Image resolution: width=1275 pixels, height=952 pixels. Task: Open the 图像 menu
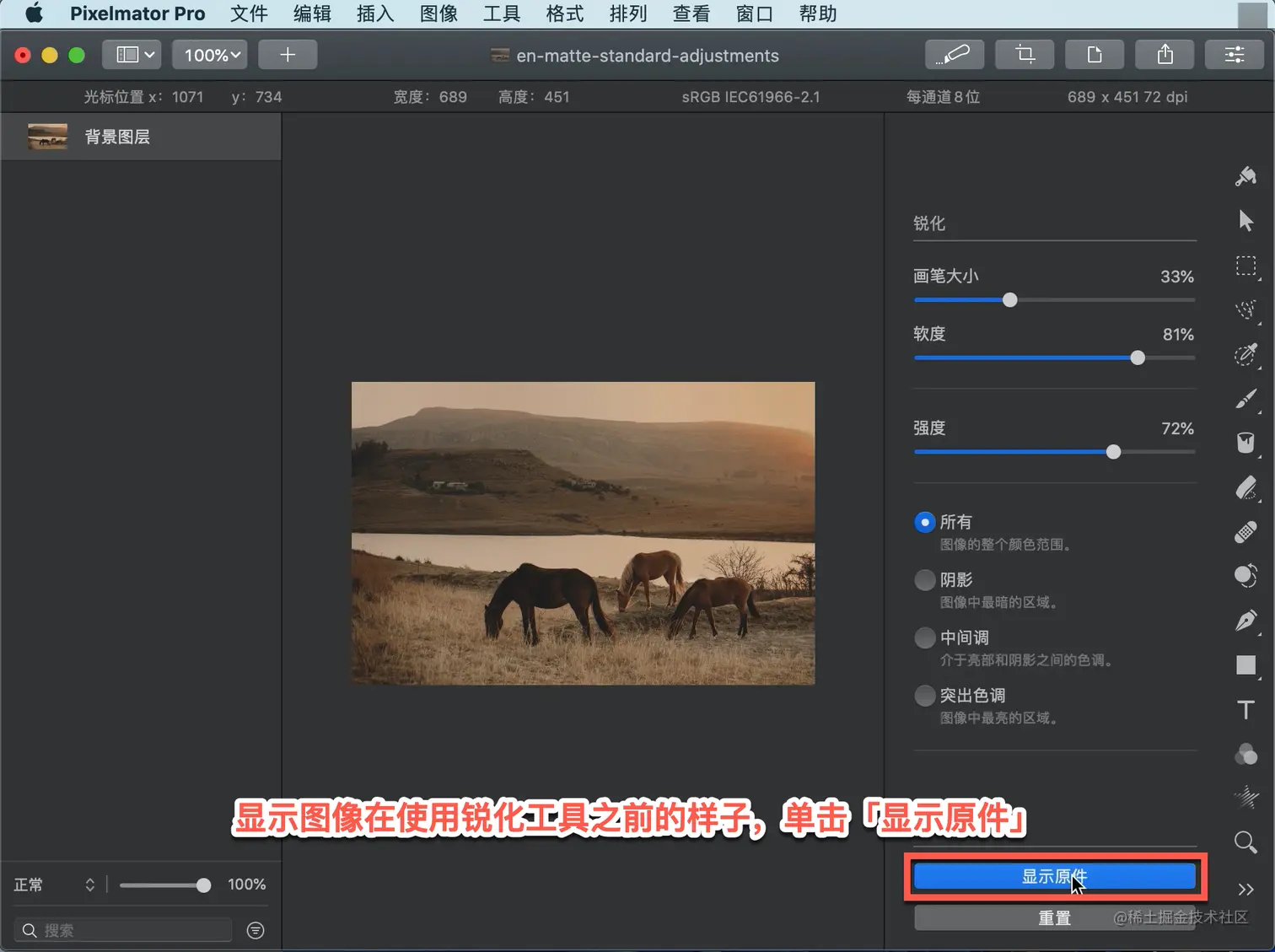point(438,13)
